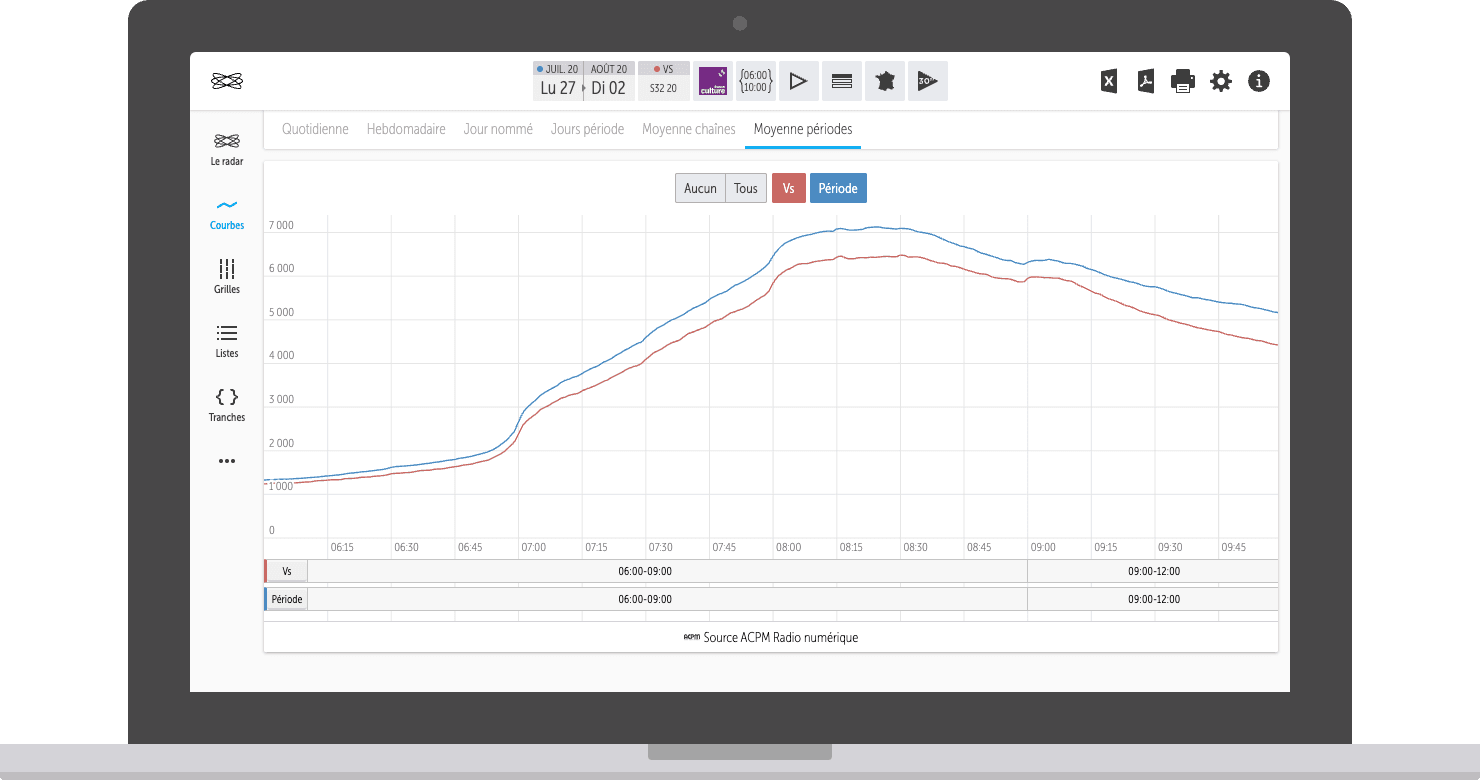Print the report with the printer icon
Viewport: 1480px width, 780px height.
click(x=1183, y=82)
